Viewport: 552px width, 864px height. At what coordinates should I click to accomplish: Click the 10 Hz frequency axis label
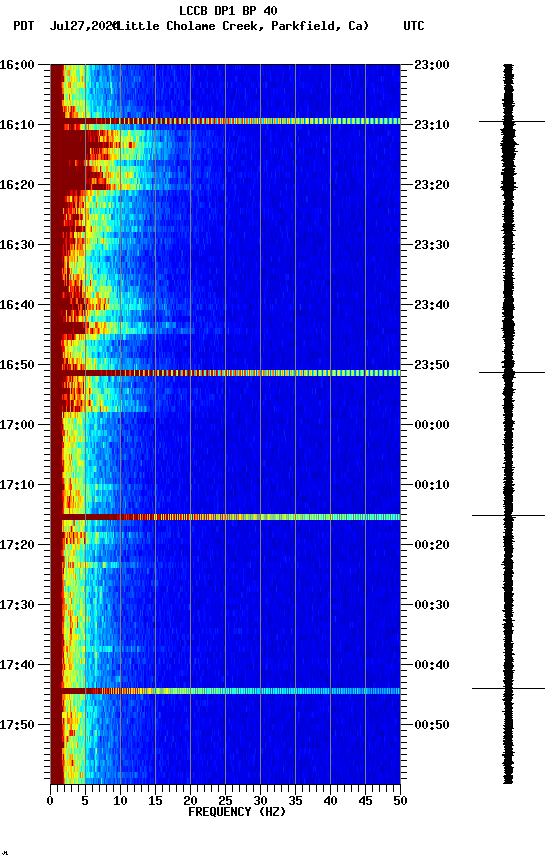(120, 801)
